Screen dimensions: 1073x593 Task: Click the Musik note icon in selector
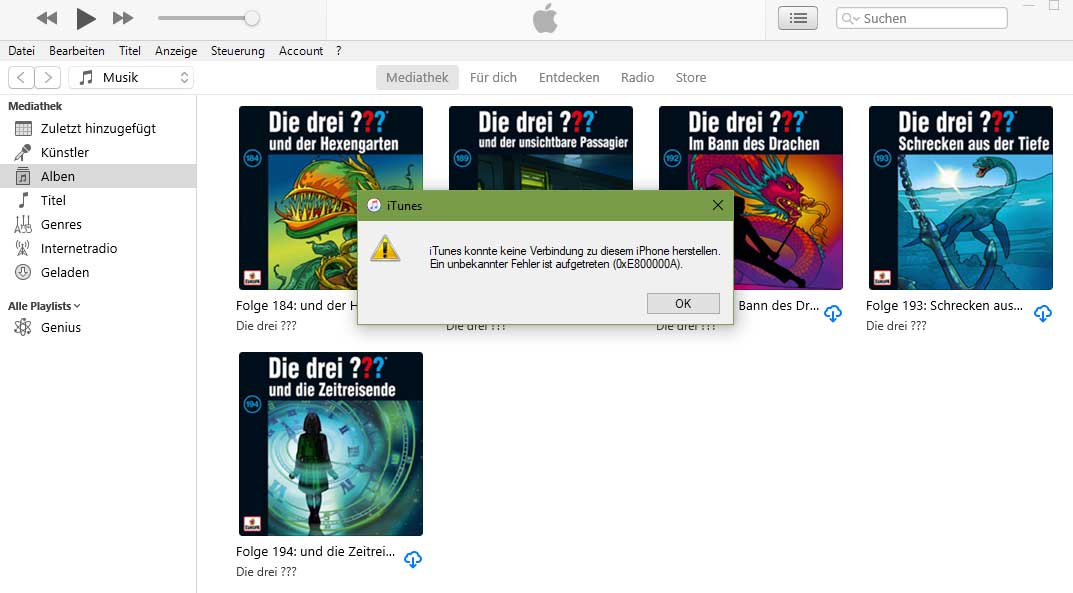(86, 77)
